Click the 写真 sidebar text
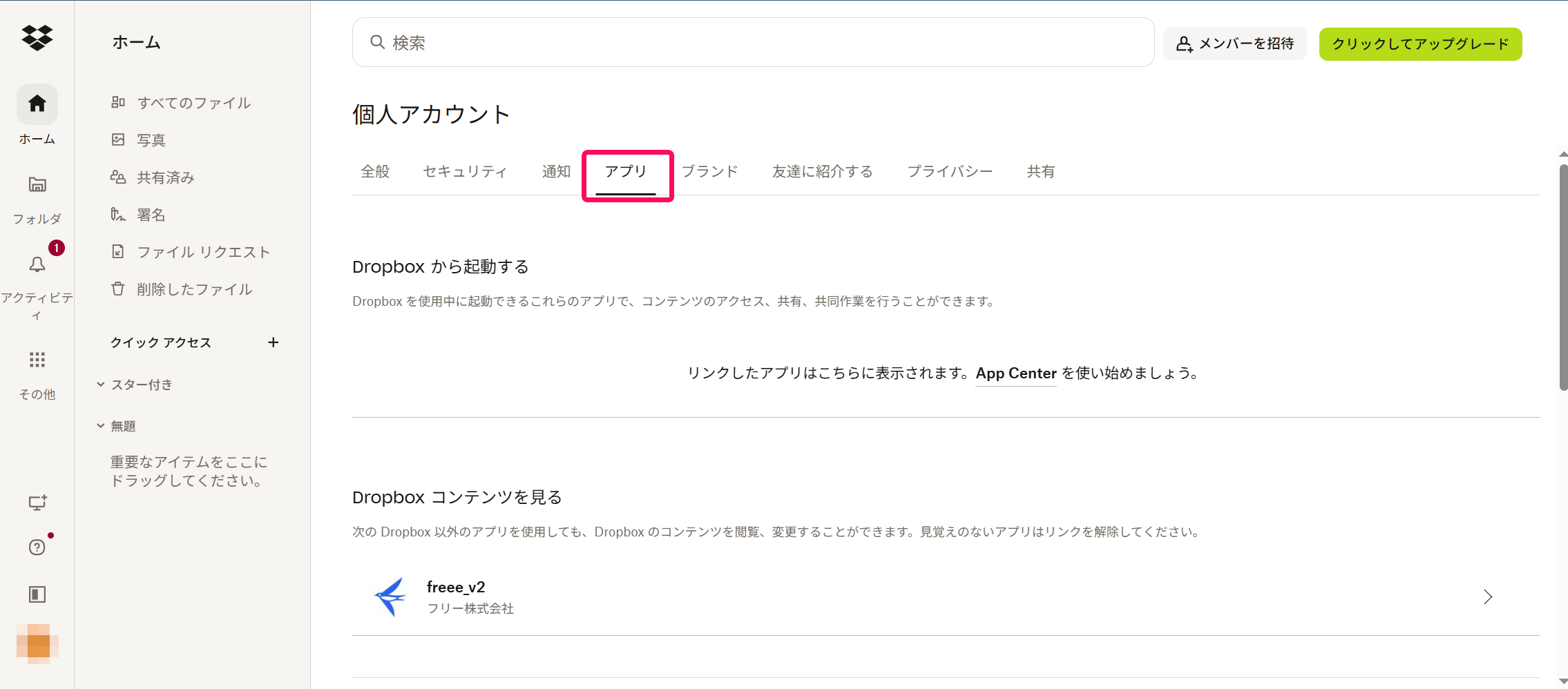Screen dimensions: 1568x689 coord(151,140)
